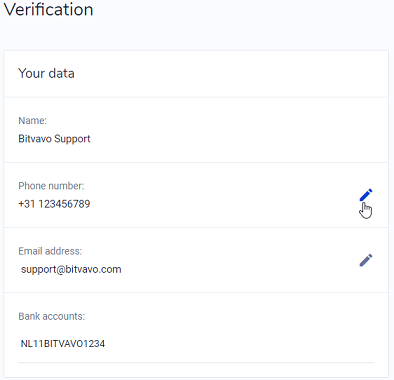Image resolution: width=394 pixels, height=380 pixels.
Task: Click the +31 123456789 phone value
Action: [x=54, y=204]
